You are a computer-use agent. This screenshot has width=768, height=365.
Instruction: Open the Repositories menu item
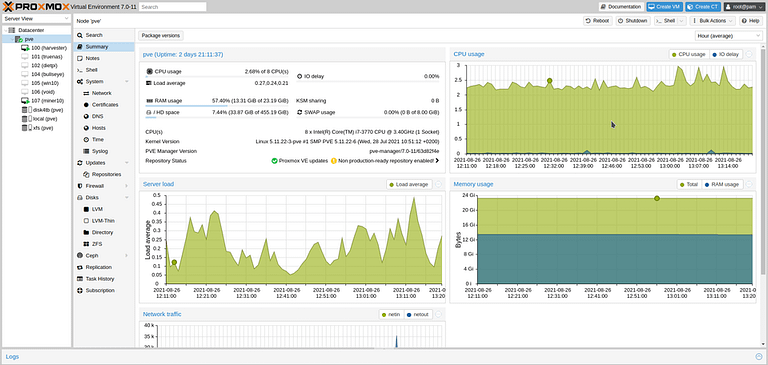pyautogui.click(x=106, y=174)
